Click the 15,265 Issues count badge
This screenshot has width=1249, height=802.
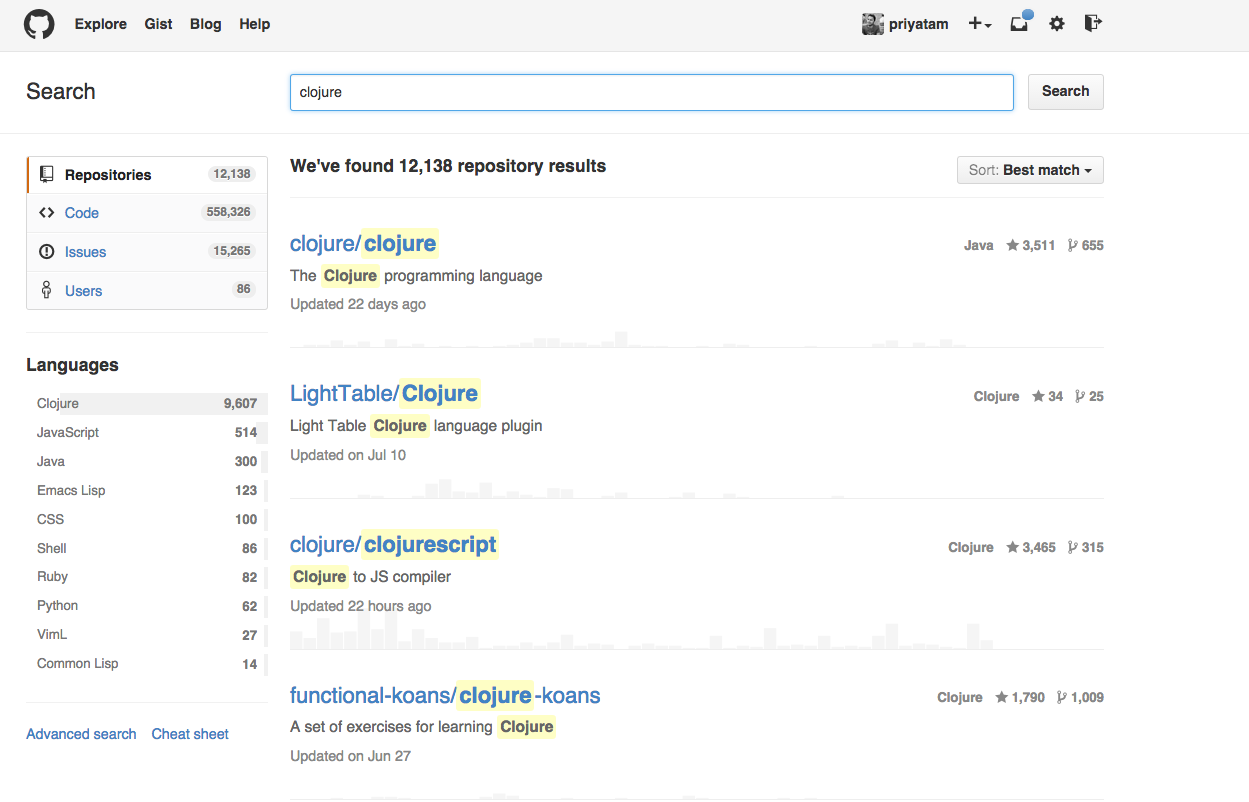(232, 251)
